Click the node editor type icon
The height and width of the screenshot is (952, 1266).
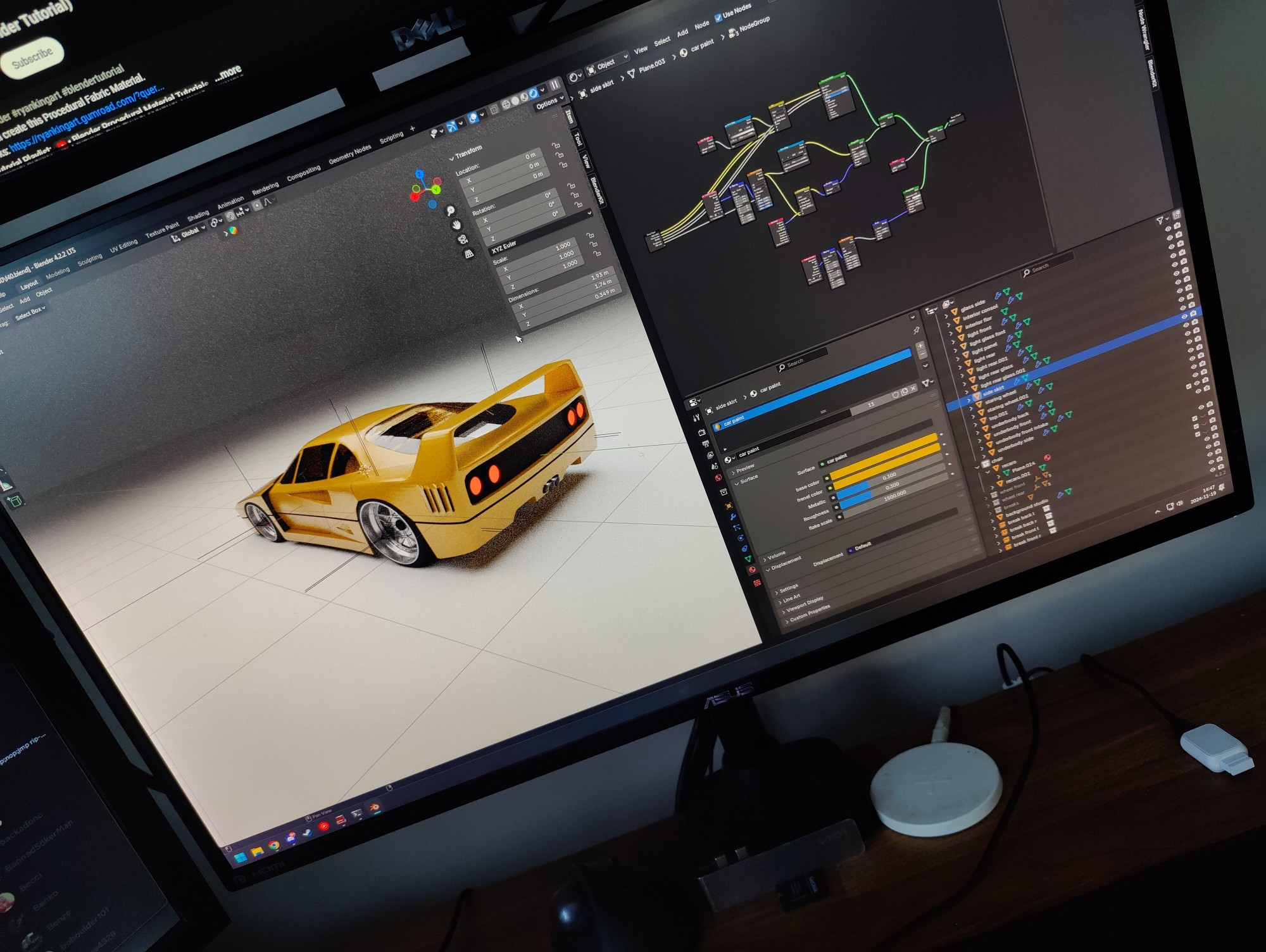pos(575,77)
